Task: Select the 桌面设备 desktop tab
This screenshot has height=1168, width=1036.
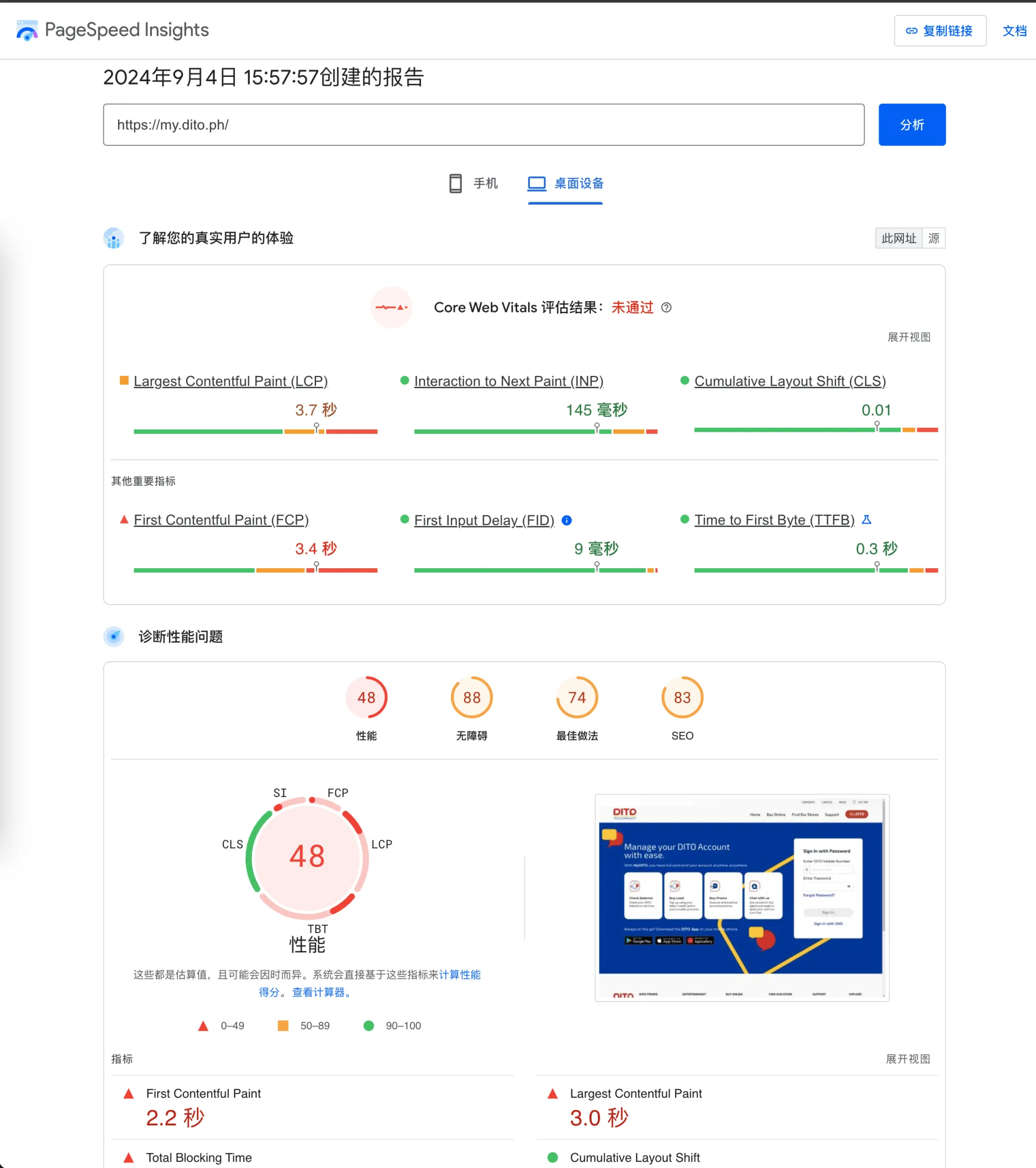Action: [565, 184]
